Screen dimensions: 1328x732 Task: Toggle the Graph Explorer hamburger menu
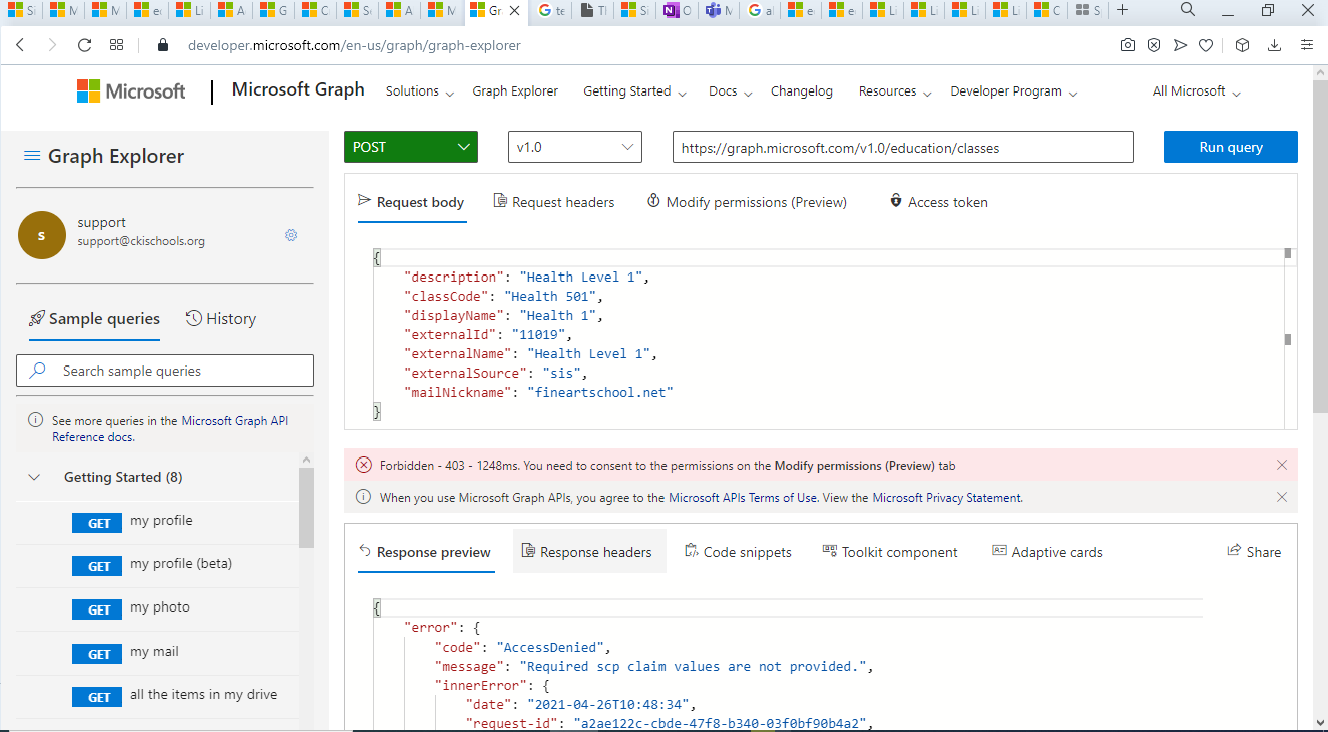pyautogui.click(x=32, y=156)
